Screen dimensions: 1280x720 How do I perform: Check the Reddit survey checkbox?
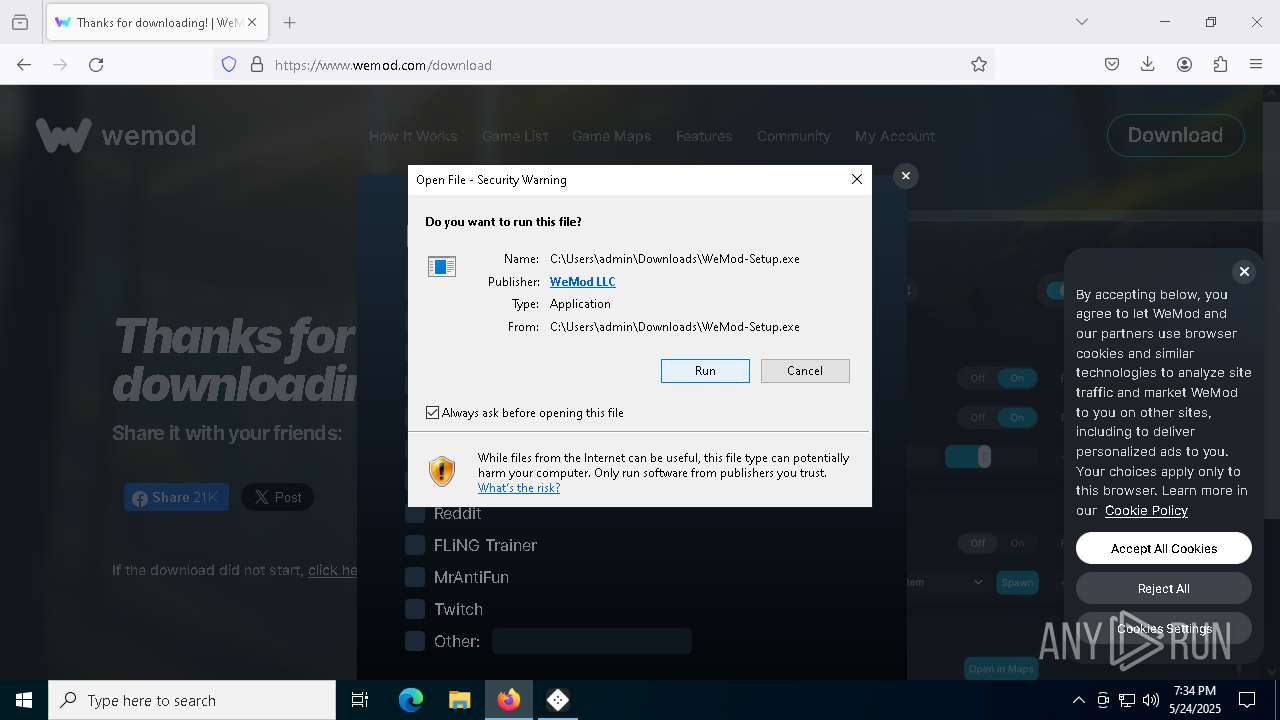415,513
